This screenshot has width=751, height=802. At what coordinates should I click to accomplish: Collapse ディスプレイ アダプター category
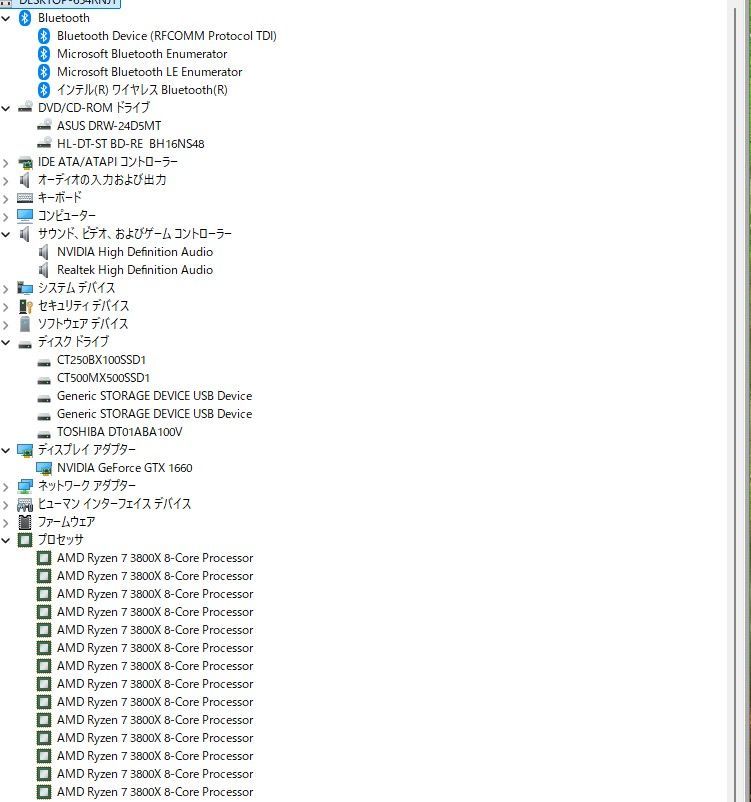pos(6,451)
